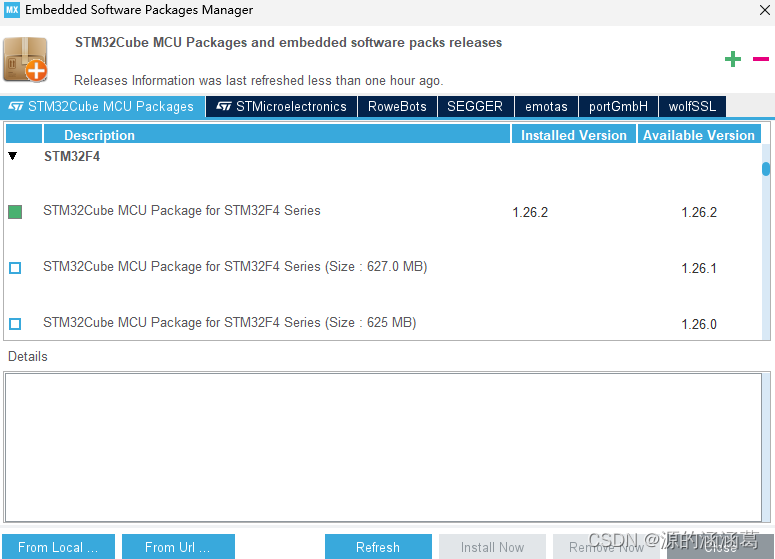Open the STMicroelectronics tab

click(281, 107)
